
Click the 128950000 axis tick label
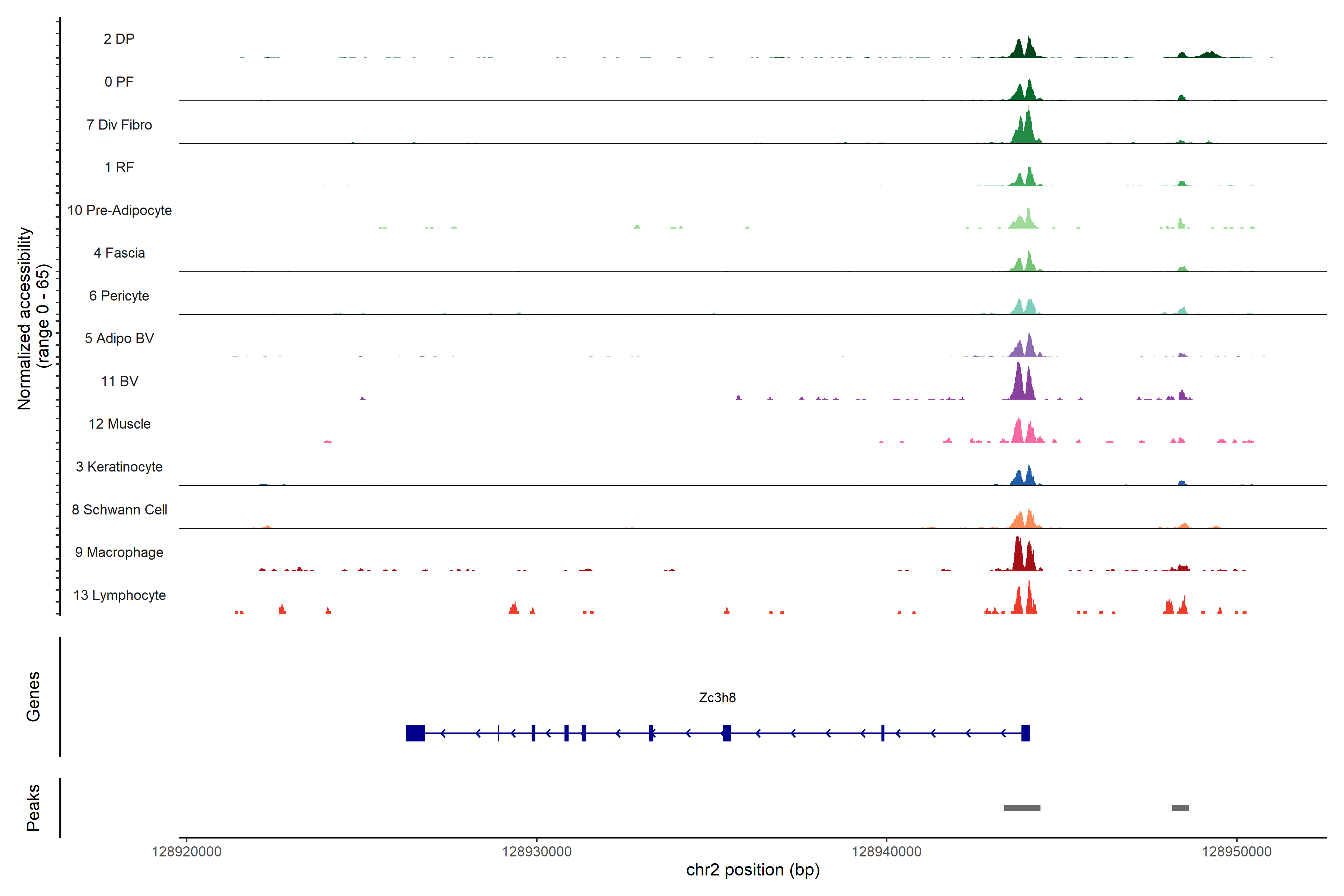point(1236,852)
